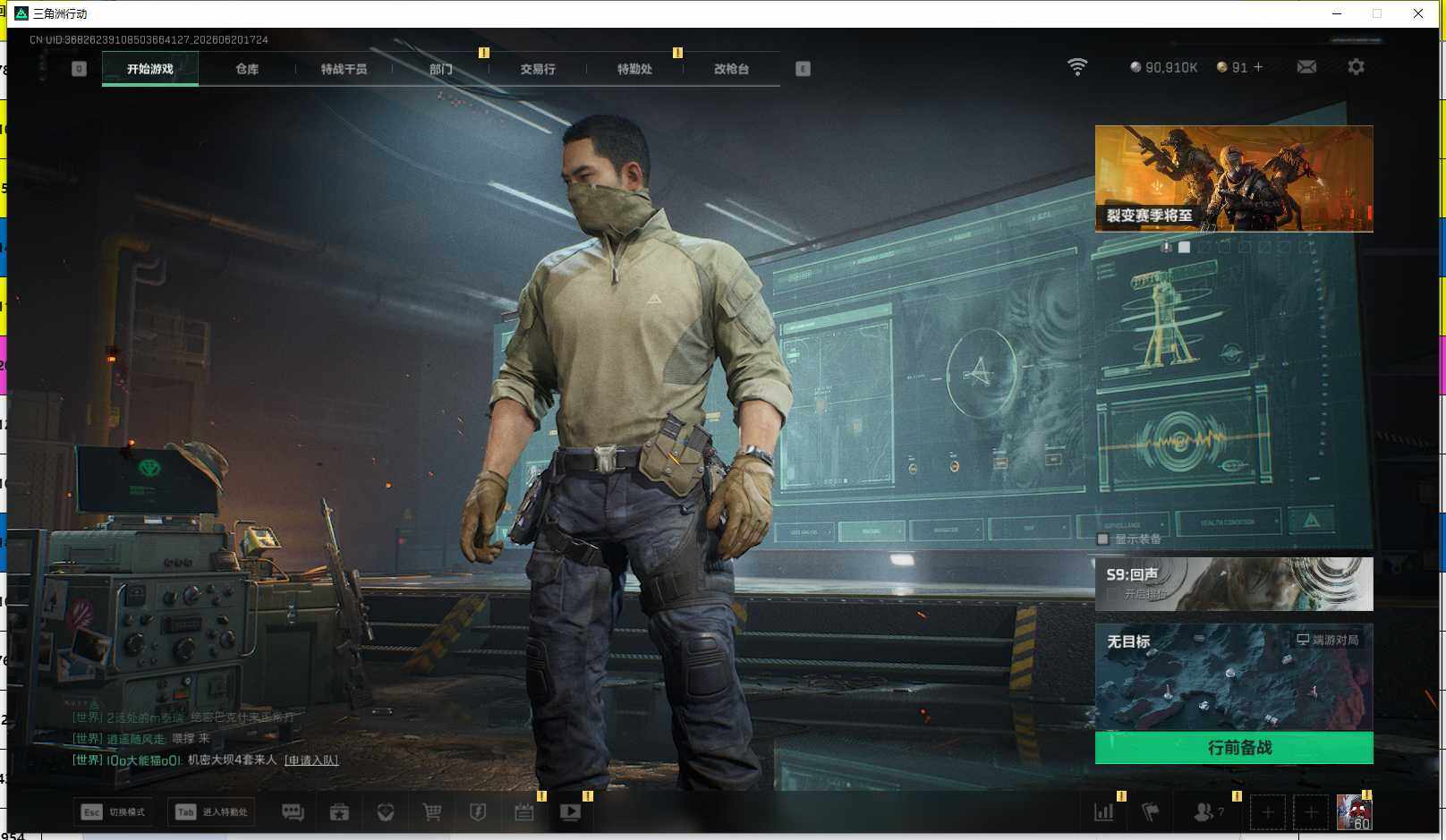Add currency with the plus next to 91
The image size is (1446, 840).
coord(1258,67)
